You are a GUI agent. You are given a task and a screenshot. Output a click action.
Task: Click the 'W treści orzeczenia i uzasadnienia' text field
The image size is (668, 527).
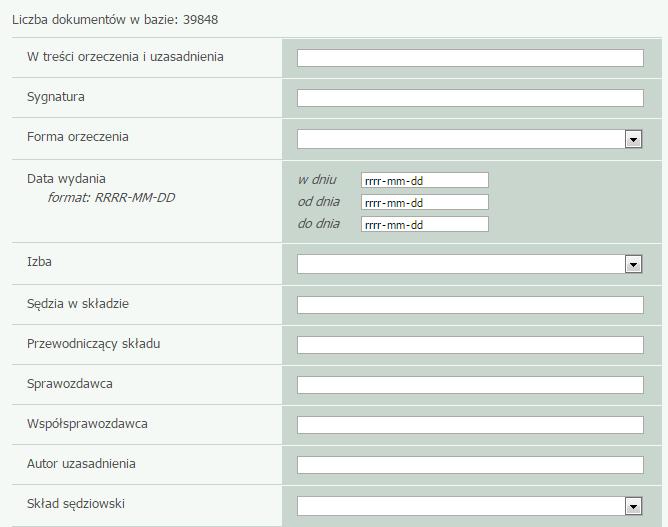tap(470, 58)
